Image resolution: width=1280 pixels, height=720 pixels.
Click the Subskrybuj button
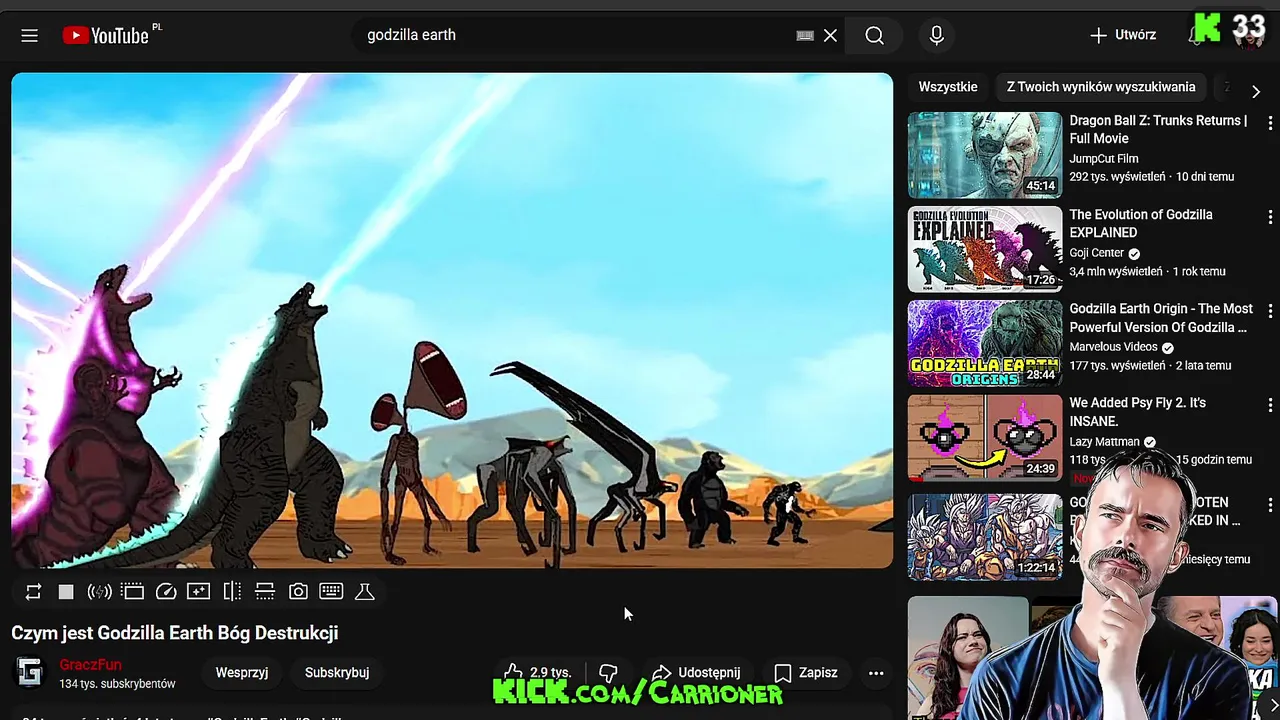click(x=337, y=673)
